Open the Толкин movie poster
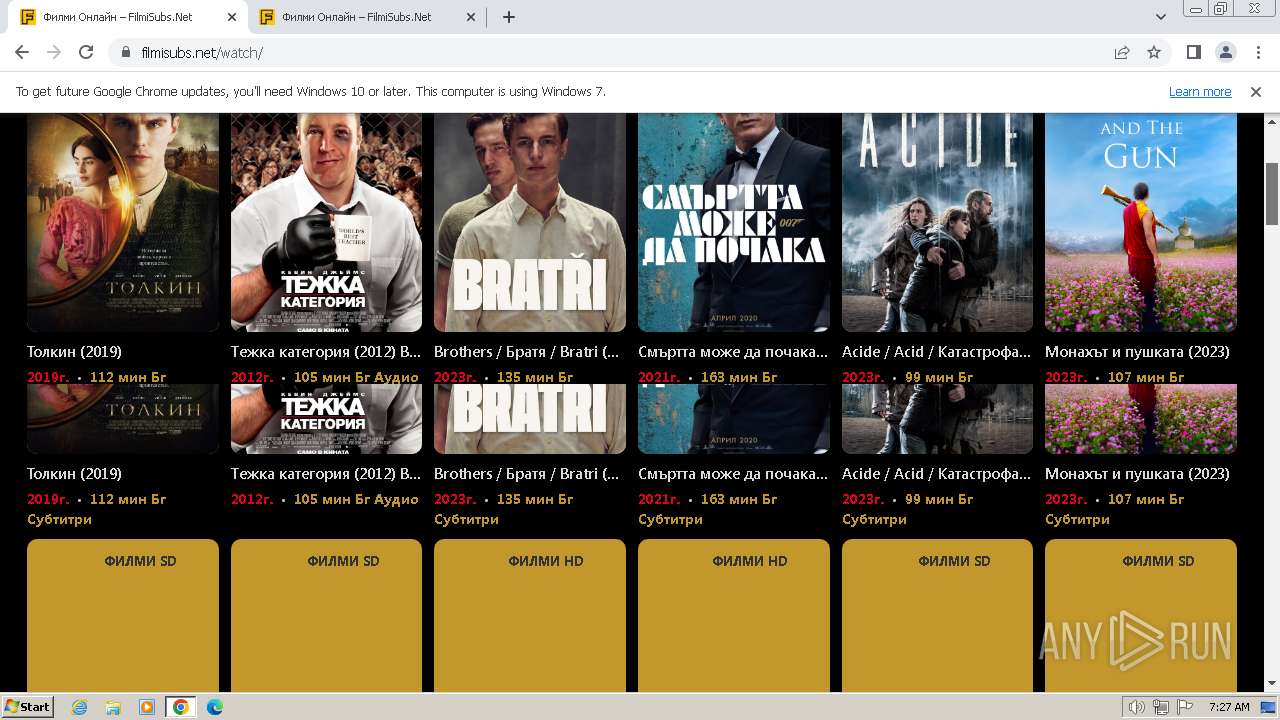The image size is (1280, 720). coord(123,222)
